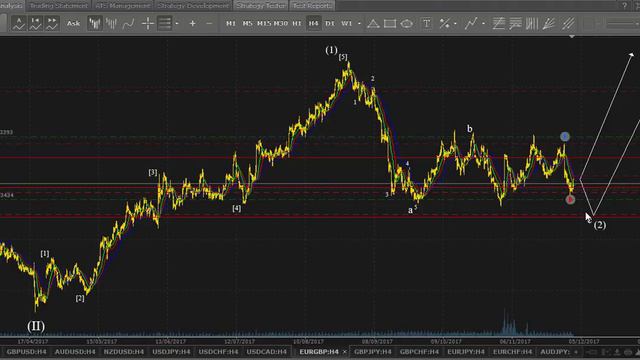
Task: Select the equidistant channel tool
Action: (x=498, y=24)
